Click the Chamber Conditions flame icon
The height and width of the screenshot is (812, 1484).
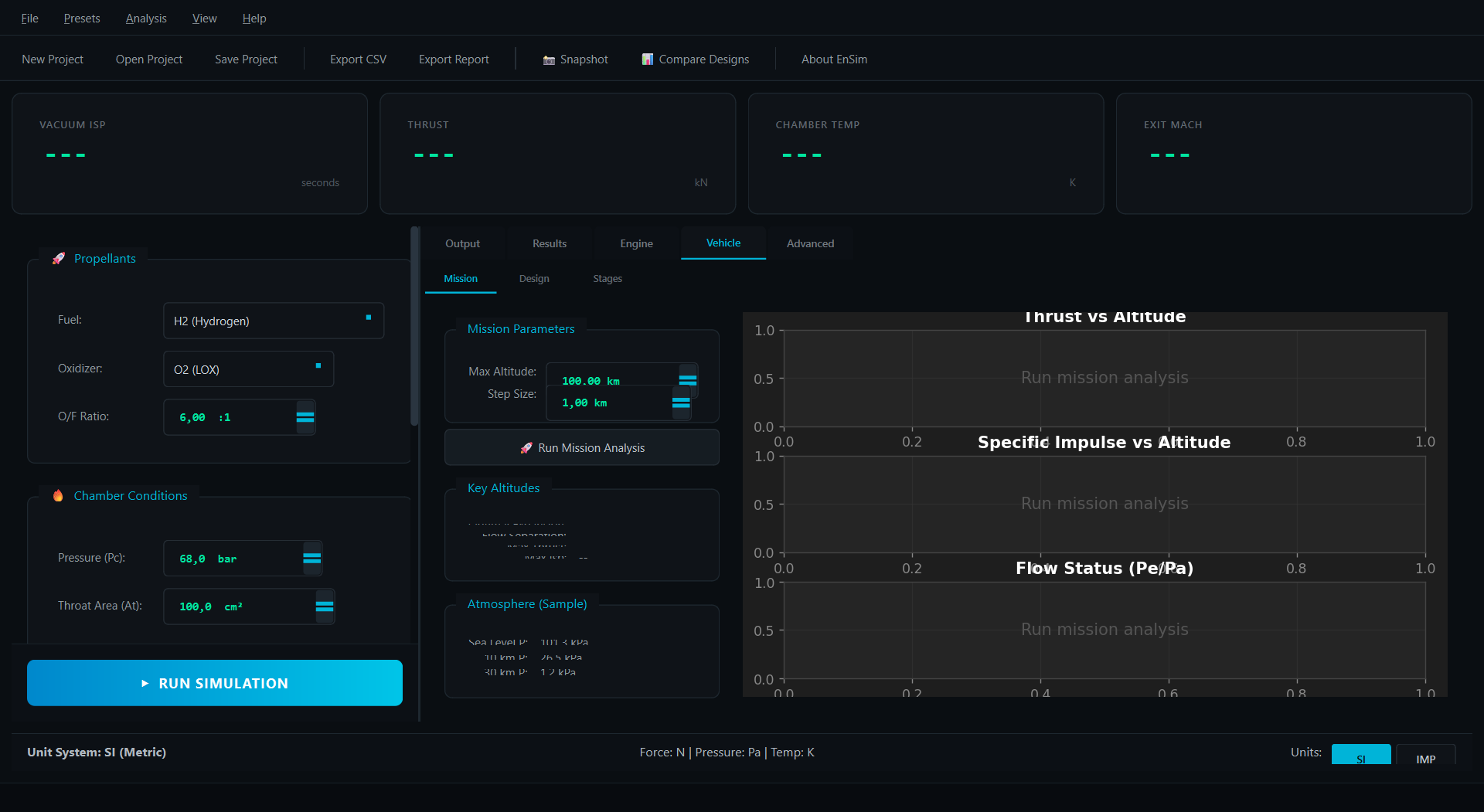[58, 496]
